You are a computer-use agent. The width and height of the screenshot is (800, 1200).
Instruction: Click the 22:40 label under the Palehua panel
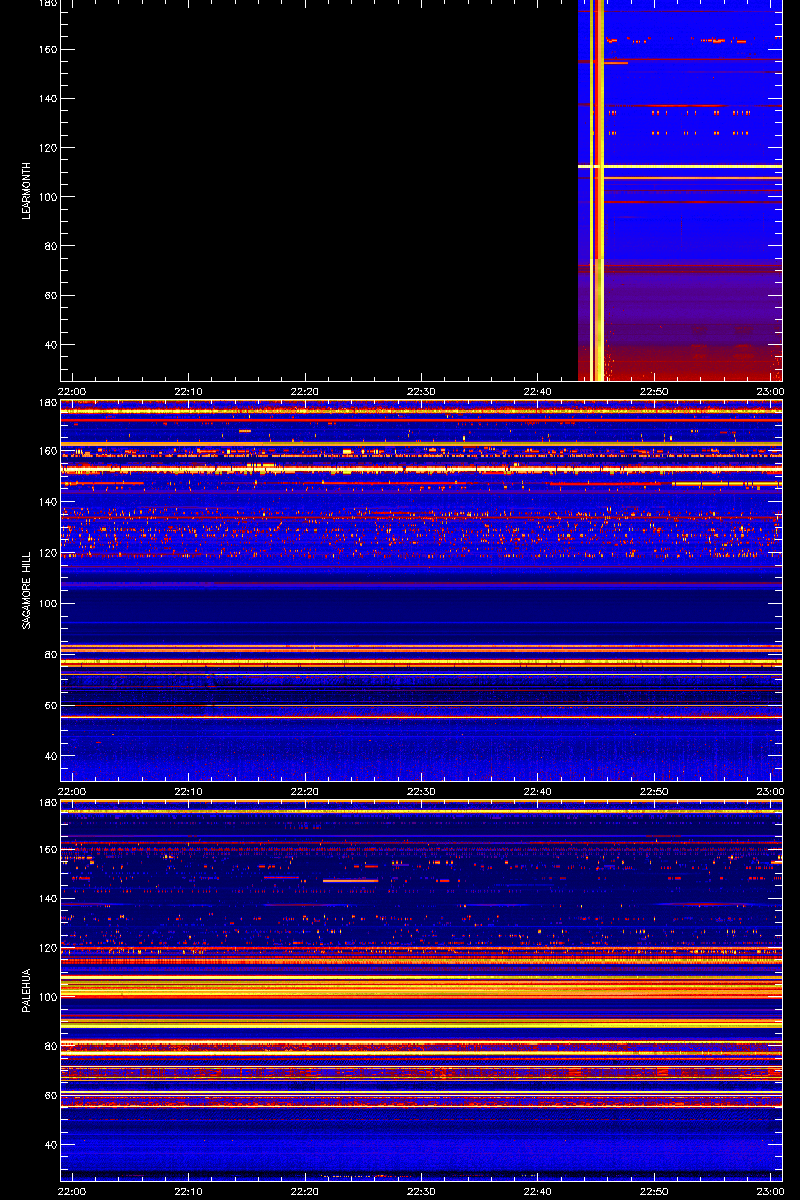pyautogui.click(x=538, y=1191)
